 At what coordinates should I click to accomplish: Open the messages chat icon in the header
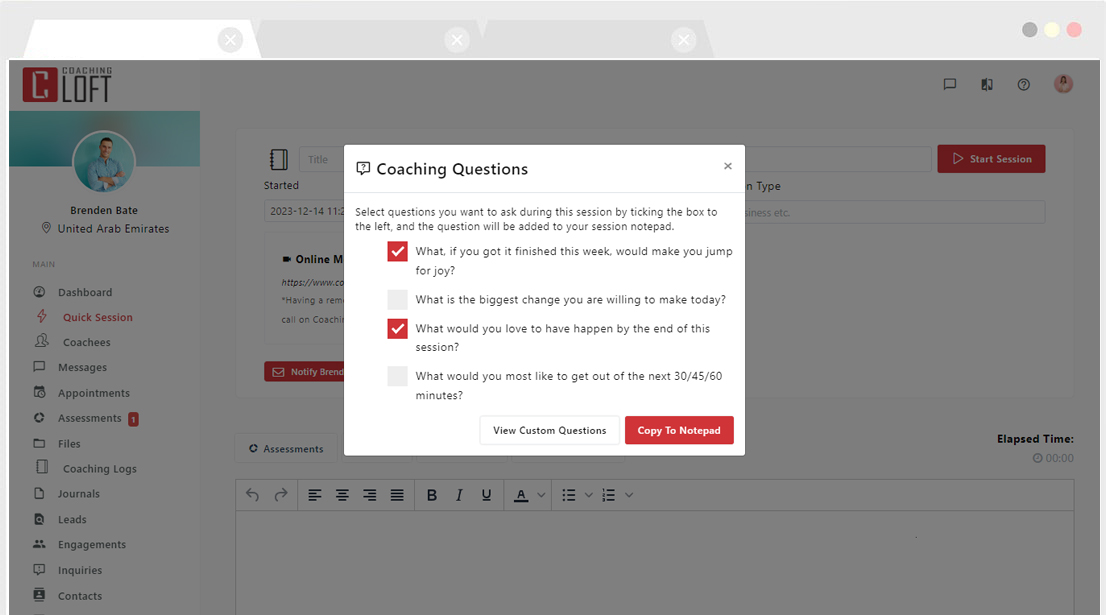point(949,84)
